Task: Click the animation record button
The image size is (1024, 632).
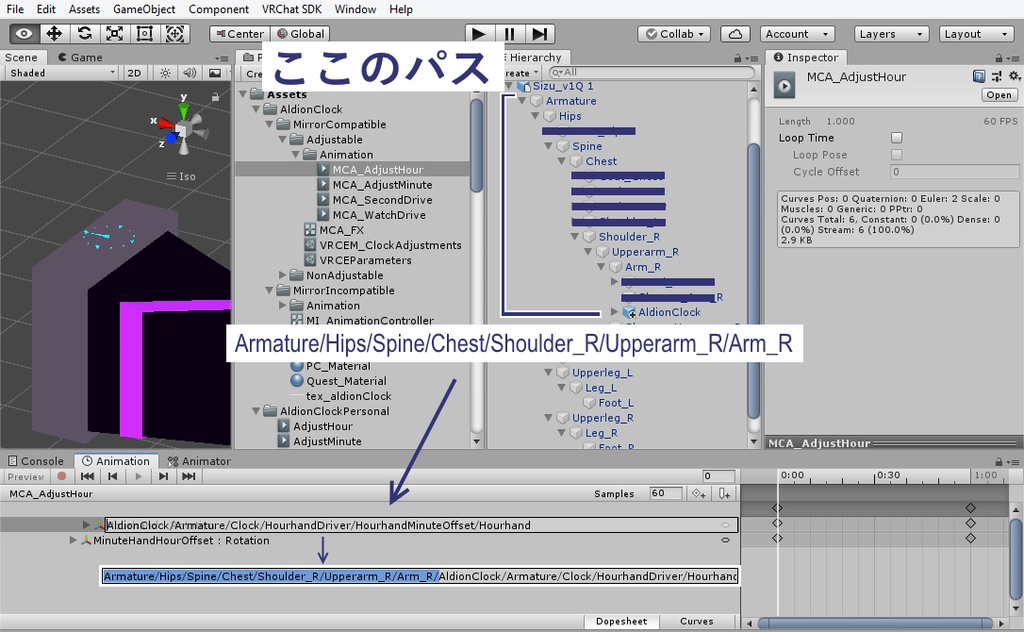Action: point(61,476)
